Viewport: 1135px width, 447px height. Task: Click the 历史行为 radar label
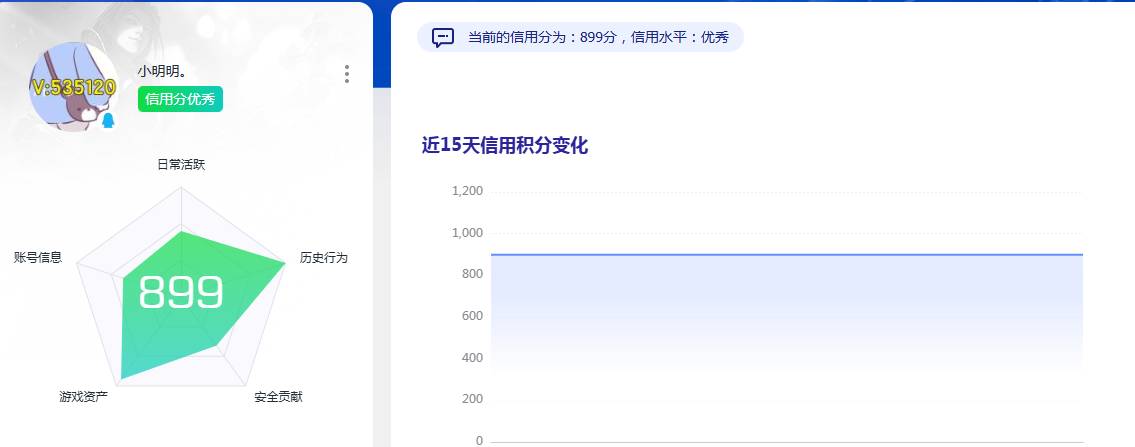tap(324, 257)
